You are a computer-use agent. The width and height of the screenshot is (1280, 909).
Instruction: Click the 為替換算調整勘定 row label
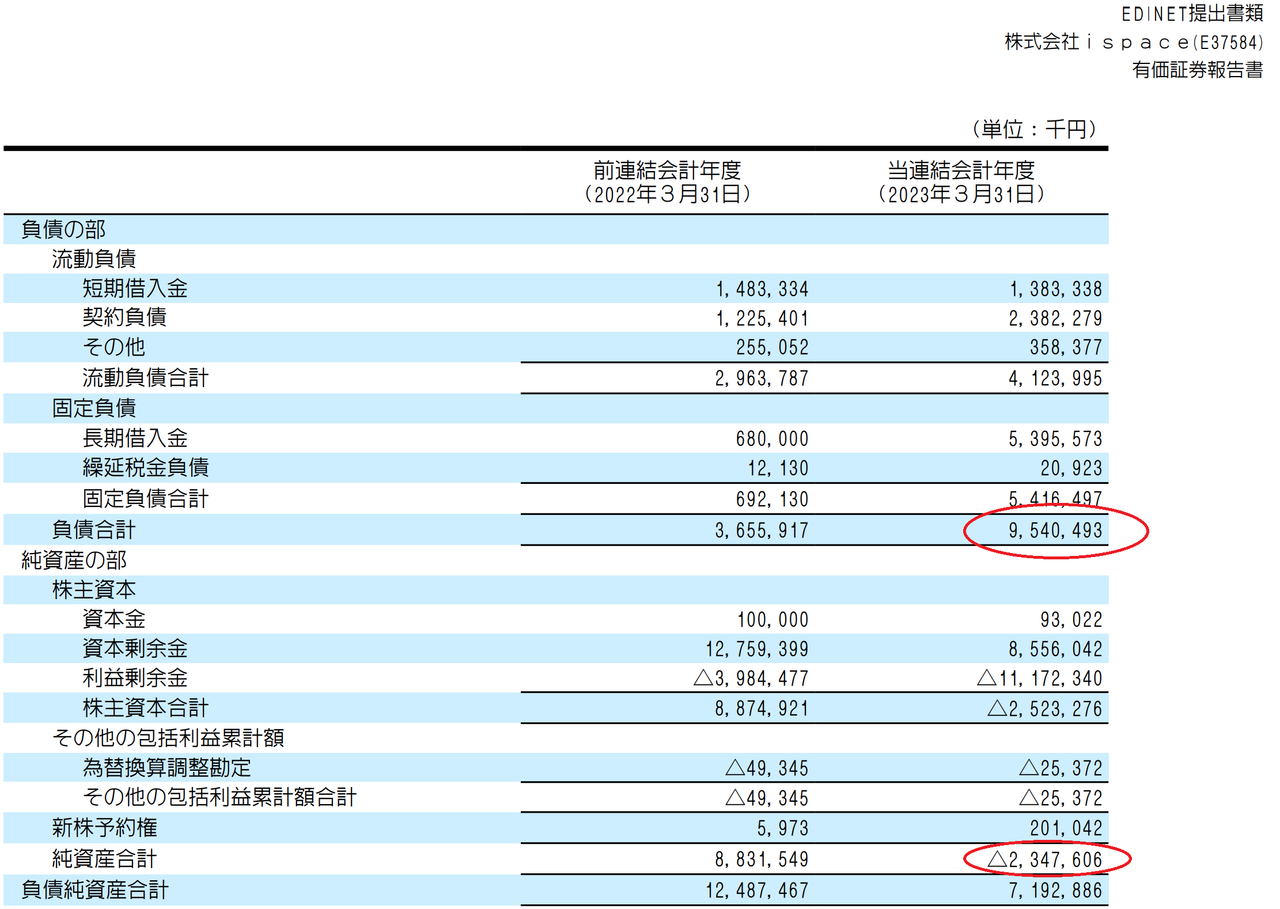click(x=166, y=768)
